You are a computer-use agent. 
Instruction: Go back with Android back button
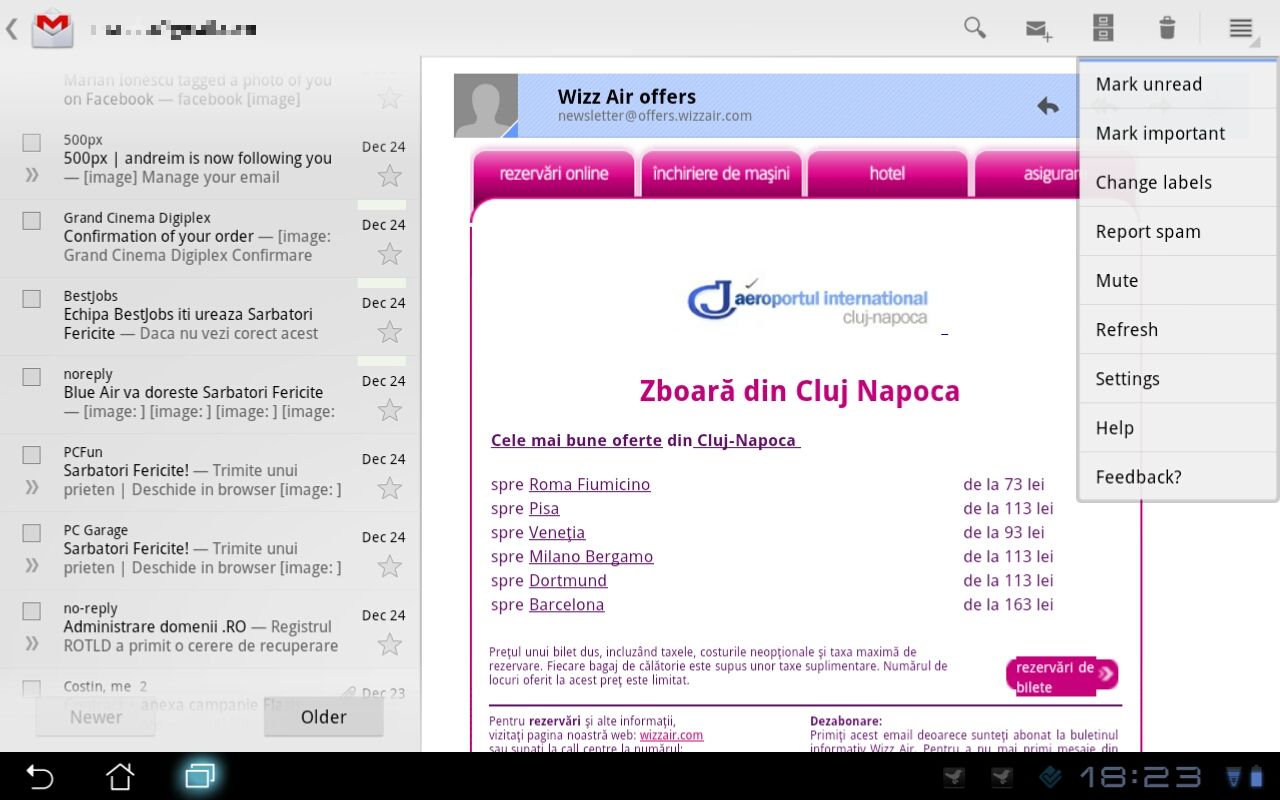[x=39, y=776]
